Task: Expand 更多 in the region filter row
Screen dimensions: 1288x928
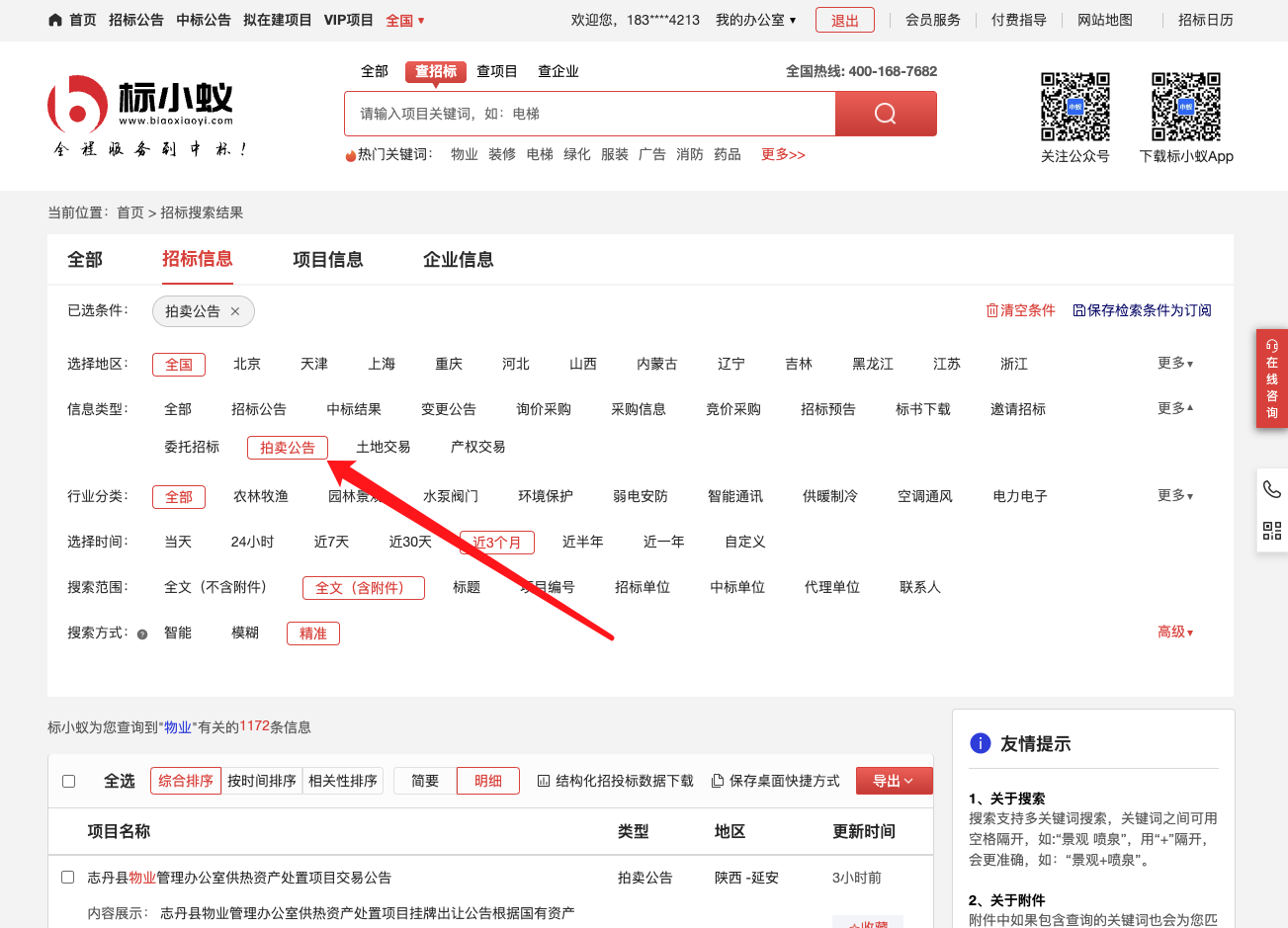Action: 1174,364
